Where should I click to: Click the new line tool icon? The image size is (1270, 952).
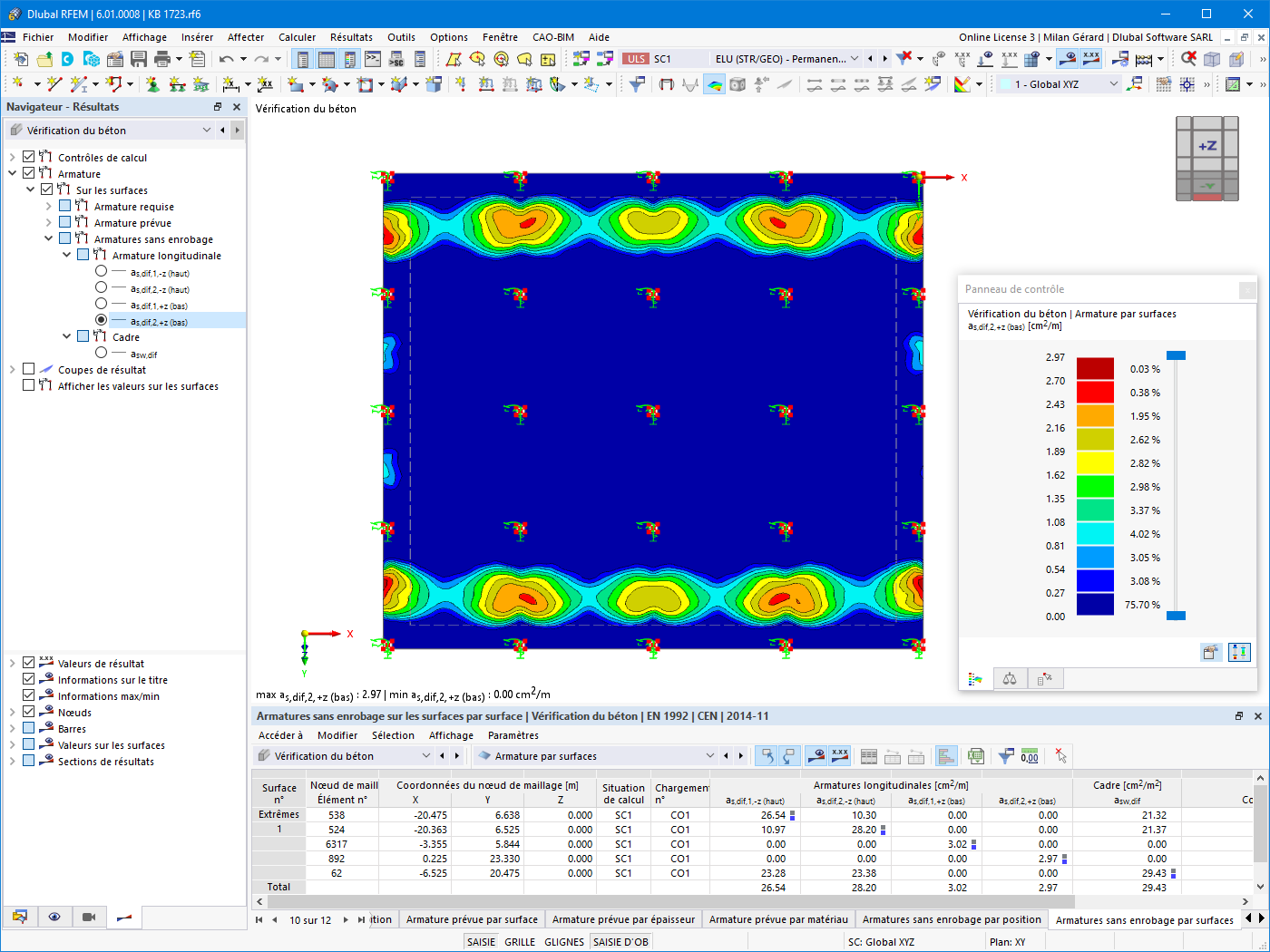(54, 84)
